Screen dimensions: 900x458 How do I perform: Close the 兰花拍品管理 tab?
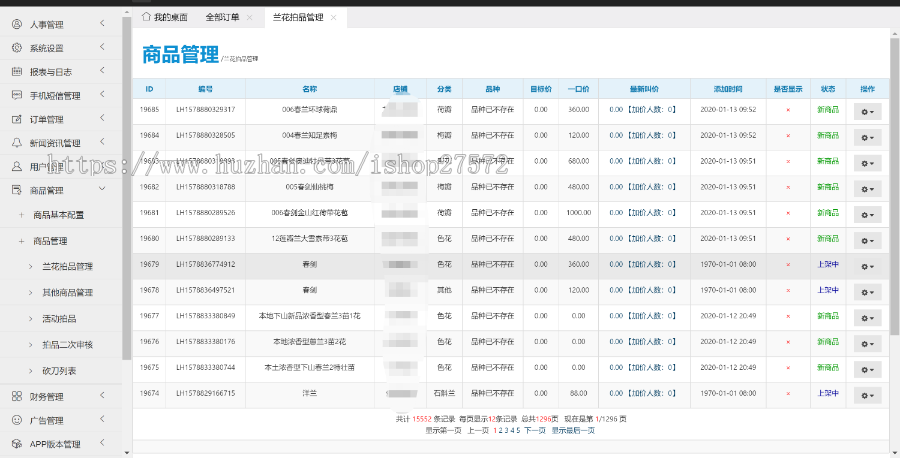(333, 17)
